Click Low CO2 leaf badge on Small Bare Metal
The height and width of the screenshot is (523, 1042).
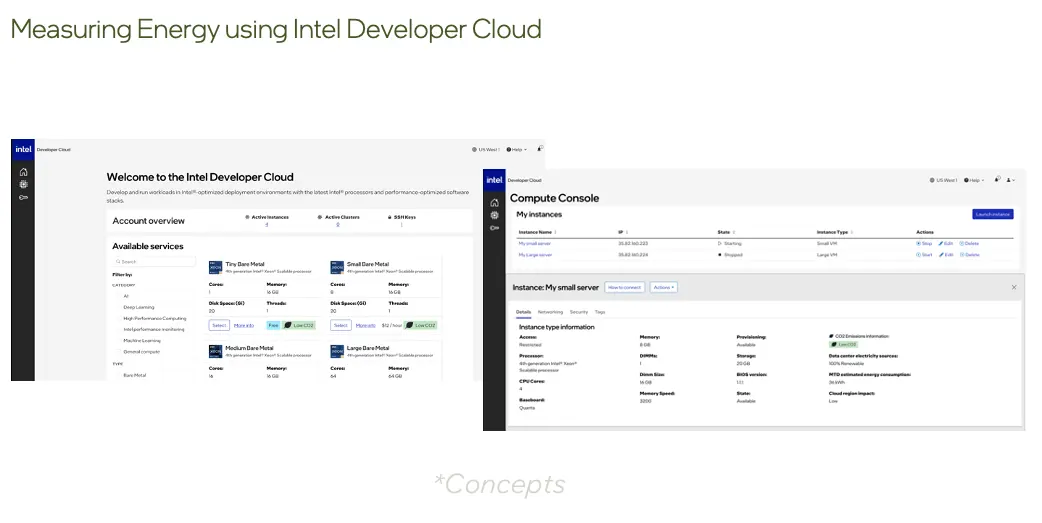pyautogui.click(x=421, y=325)
